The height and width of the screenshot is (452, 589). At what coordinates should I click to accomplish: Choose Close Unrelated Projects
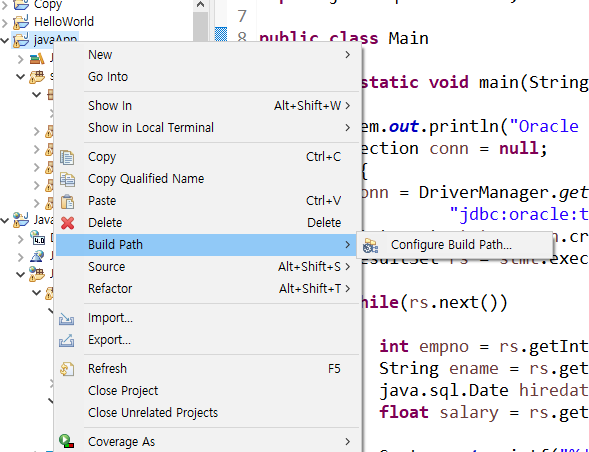[208, 413]
